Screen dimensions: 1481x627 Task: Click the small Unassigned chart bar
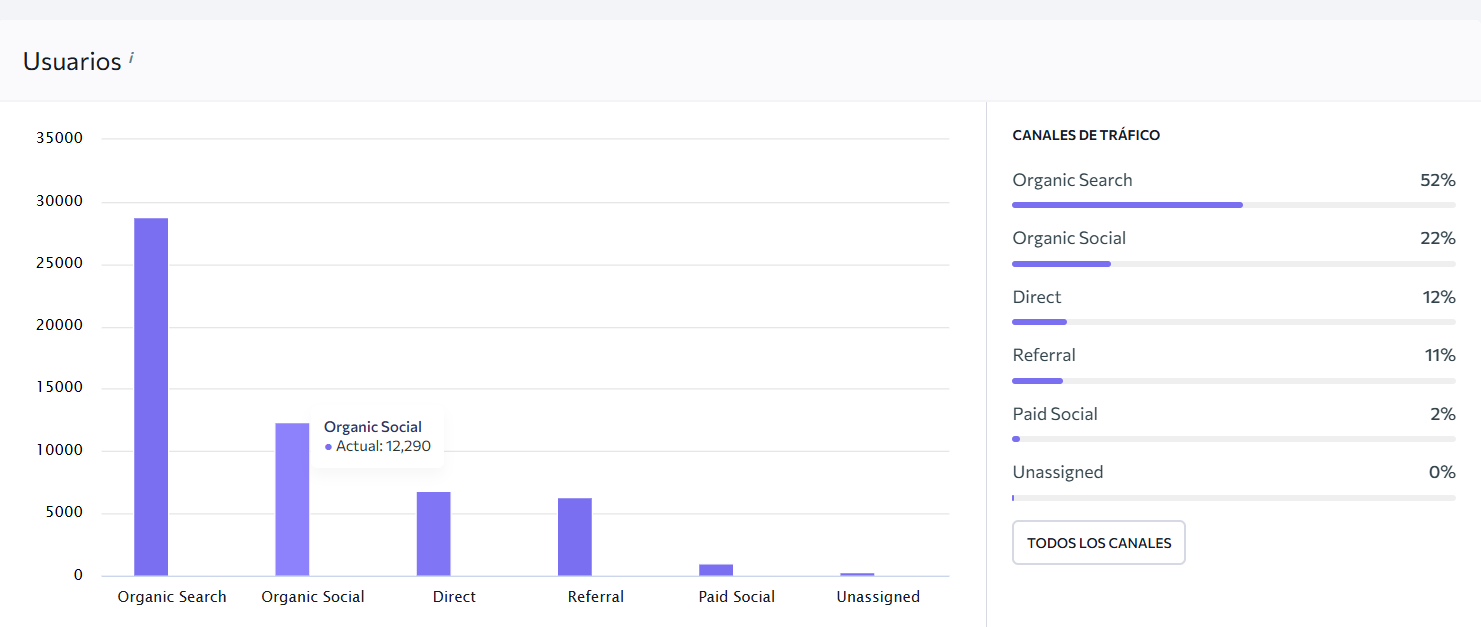click(857, 574)
